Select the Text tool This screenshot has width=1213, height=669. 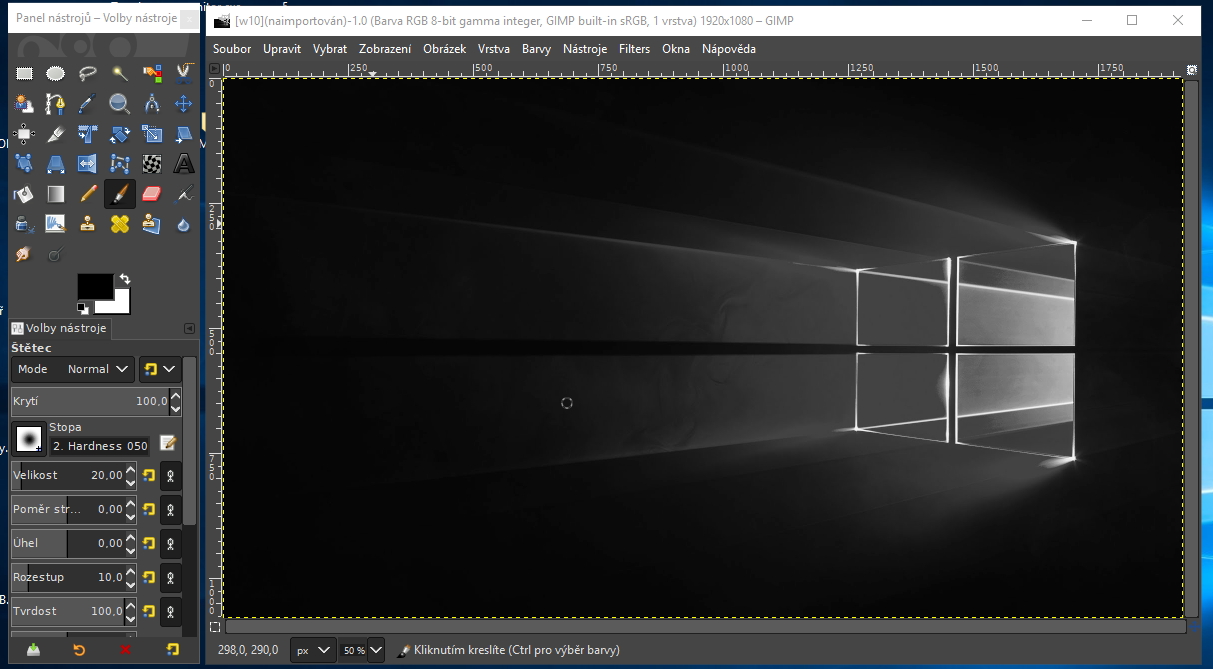pyautogui.click(x=184, y=163)
